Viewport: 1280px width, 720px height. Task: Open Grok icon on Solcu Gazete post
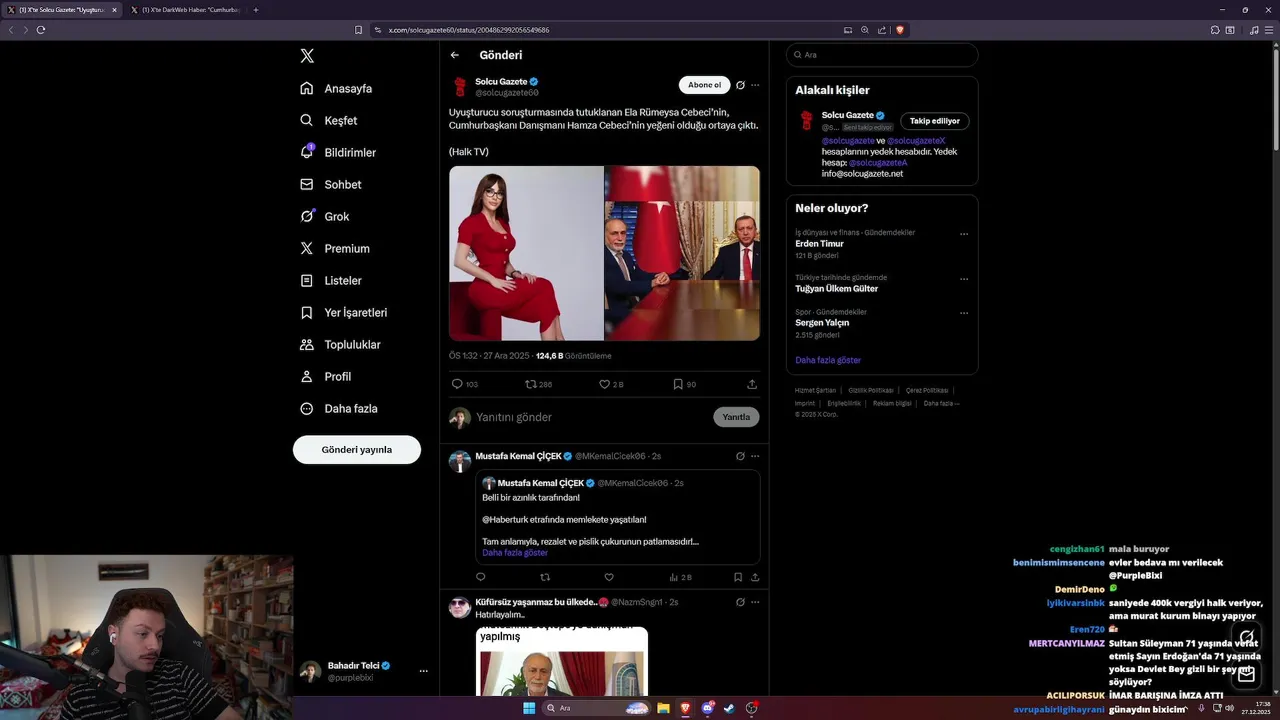coord(740,85)
